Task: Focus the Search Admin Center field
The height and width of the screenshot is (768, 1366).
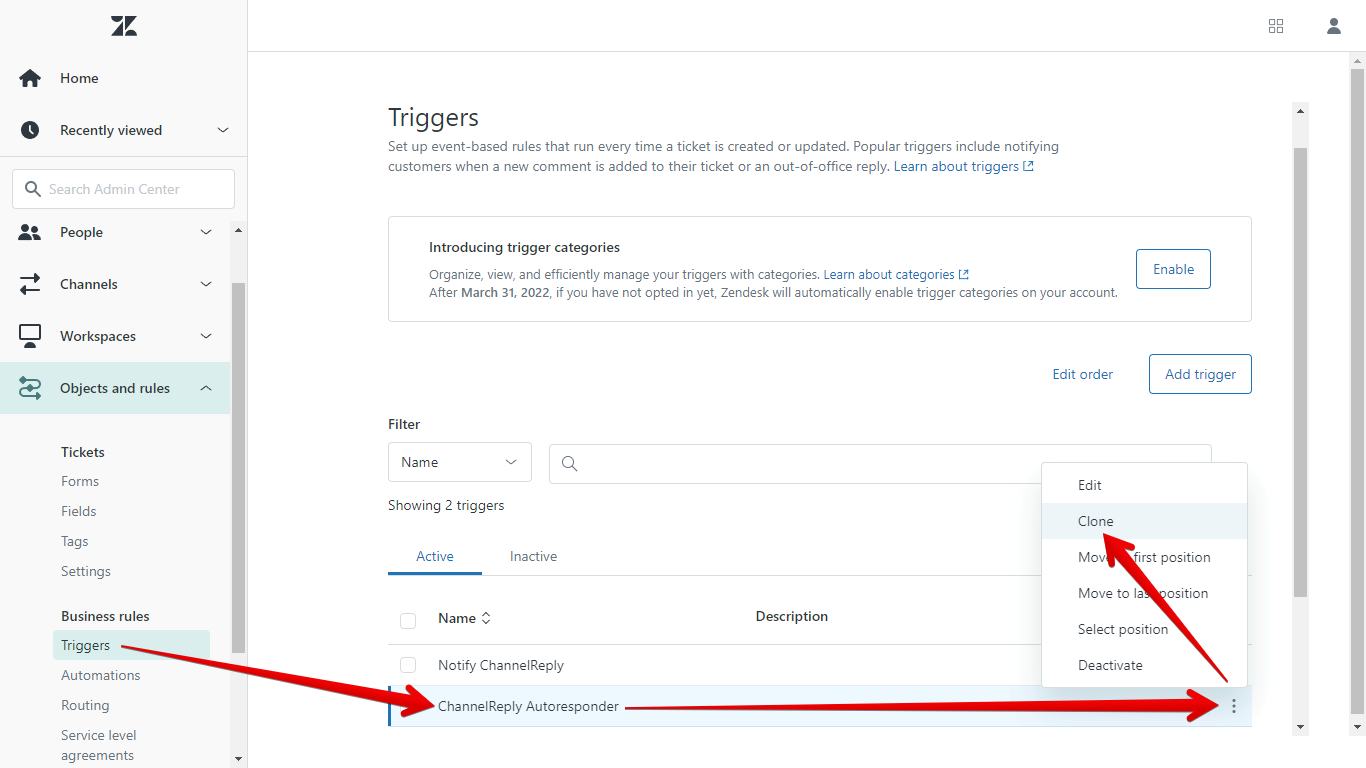Action: [x=124, y=189]
